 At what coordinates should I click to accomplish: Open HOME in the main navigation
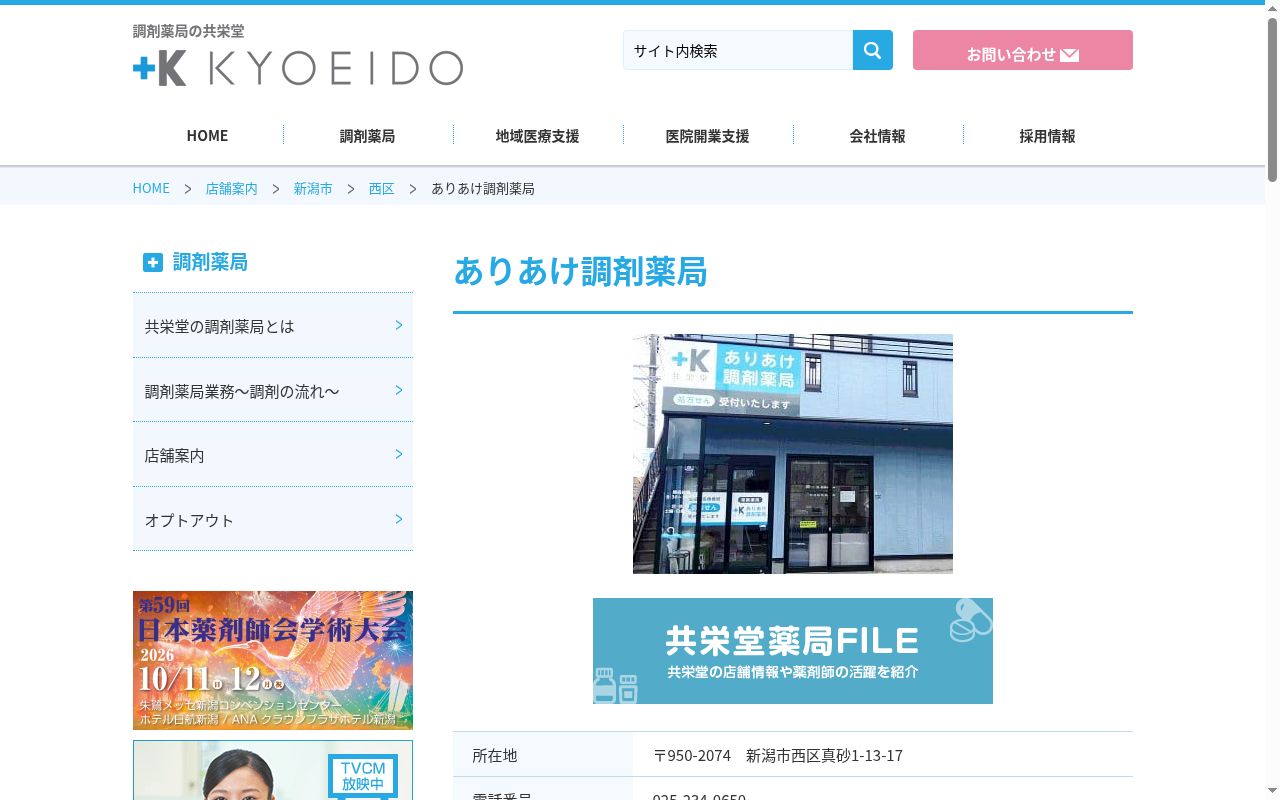[x=207, y=135]
